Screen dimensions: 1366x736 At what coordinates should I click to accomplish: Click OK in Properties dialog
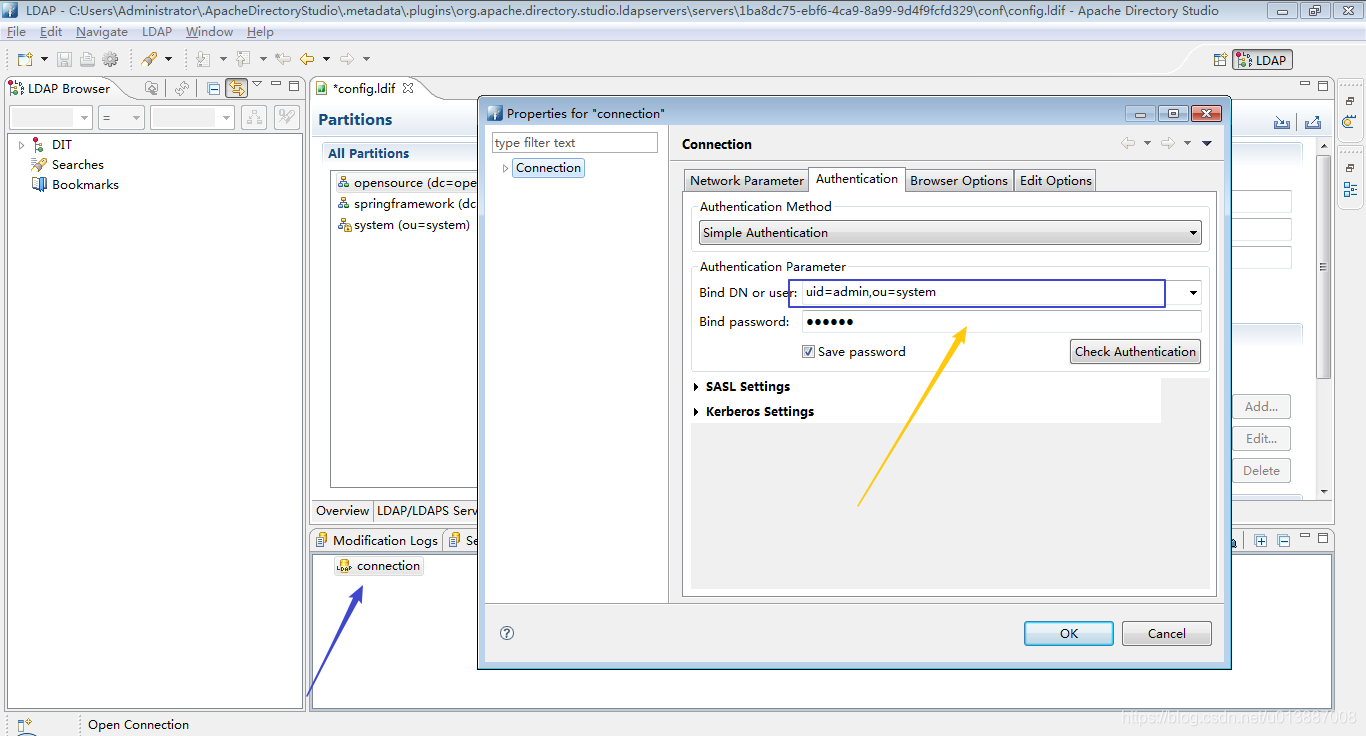1069,633
